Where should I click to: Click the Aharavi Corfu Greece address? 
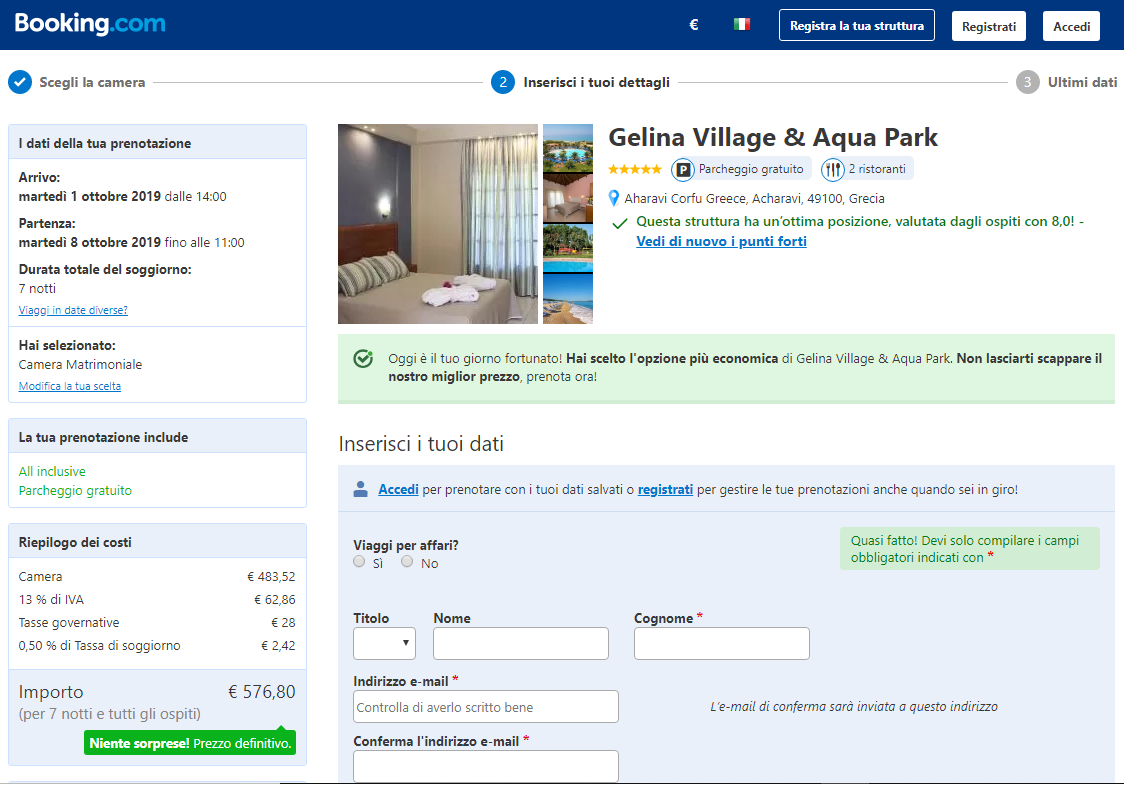click(754, 199)
